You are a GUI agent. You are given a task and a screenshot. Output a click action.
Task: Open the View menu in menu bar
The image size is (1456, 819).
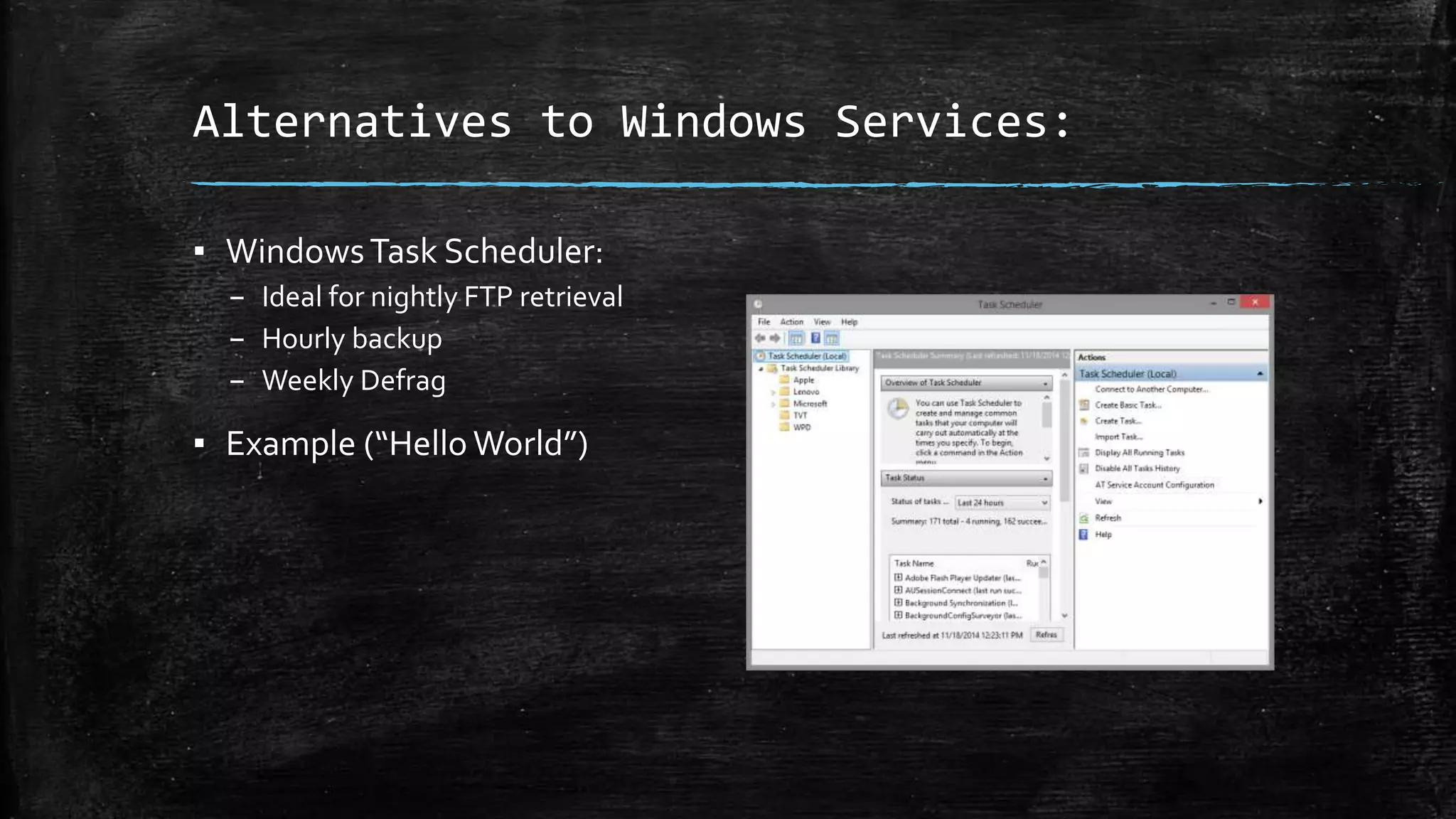[823, 322]
